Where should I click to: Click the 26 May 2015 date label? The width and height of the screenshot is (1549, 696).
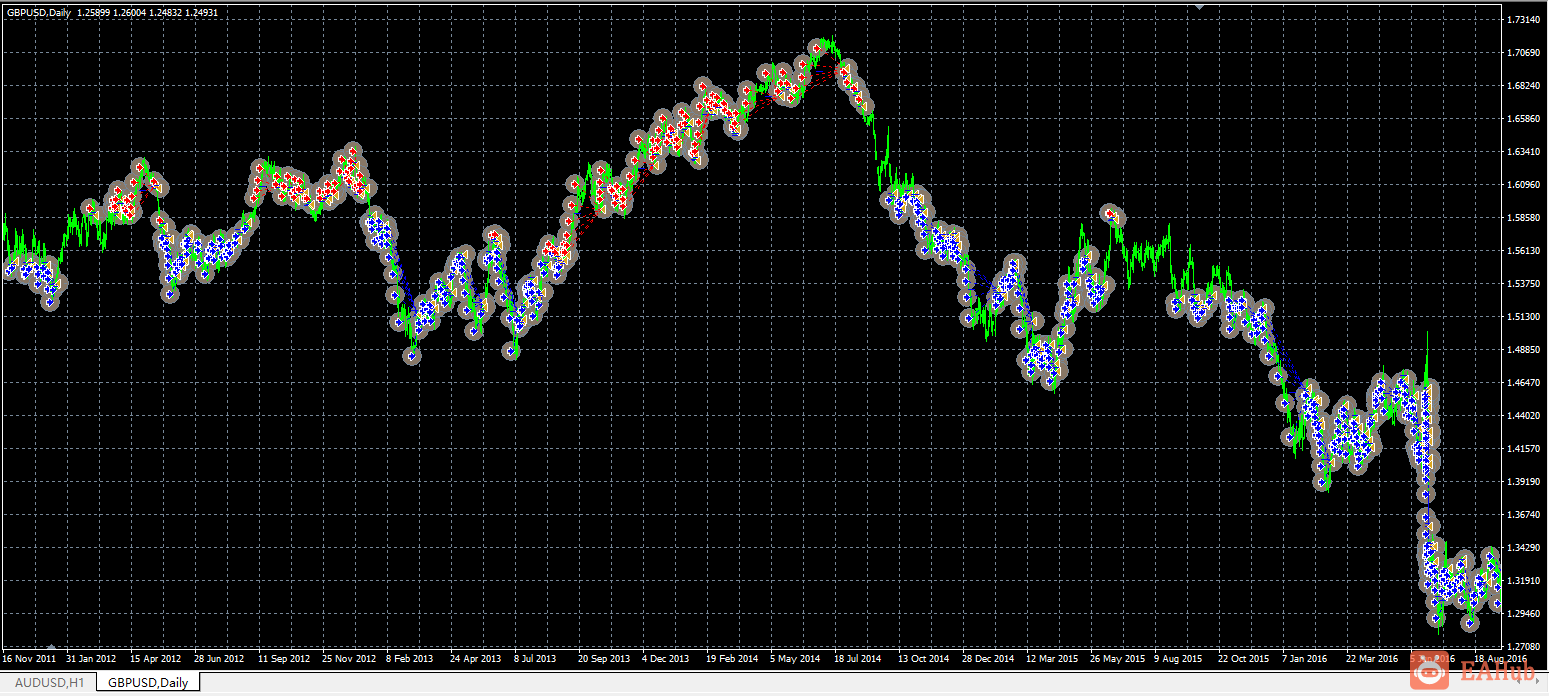(x=1117, y=659)
